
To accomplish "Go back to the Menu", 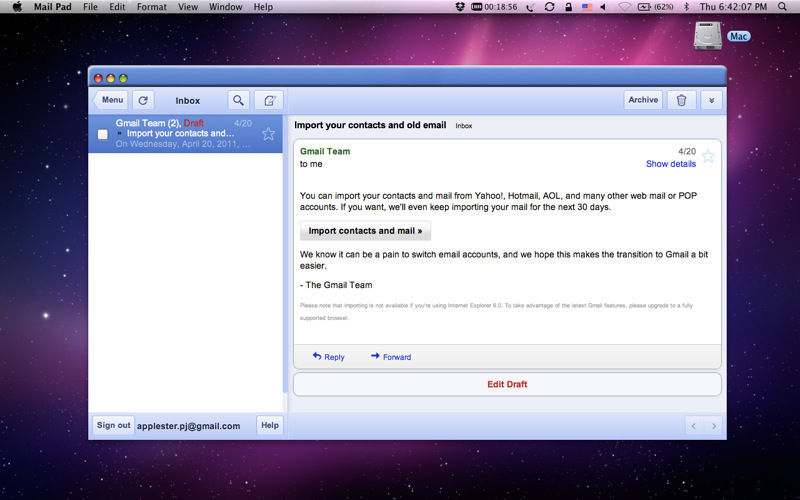I will [111, 100].
